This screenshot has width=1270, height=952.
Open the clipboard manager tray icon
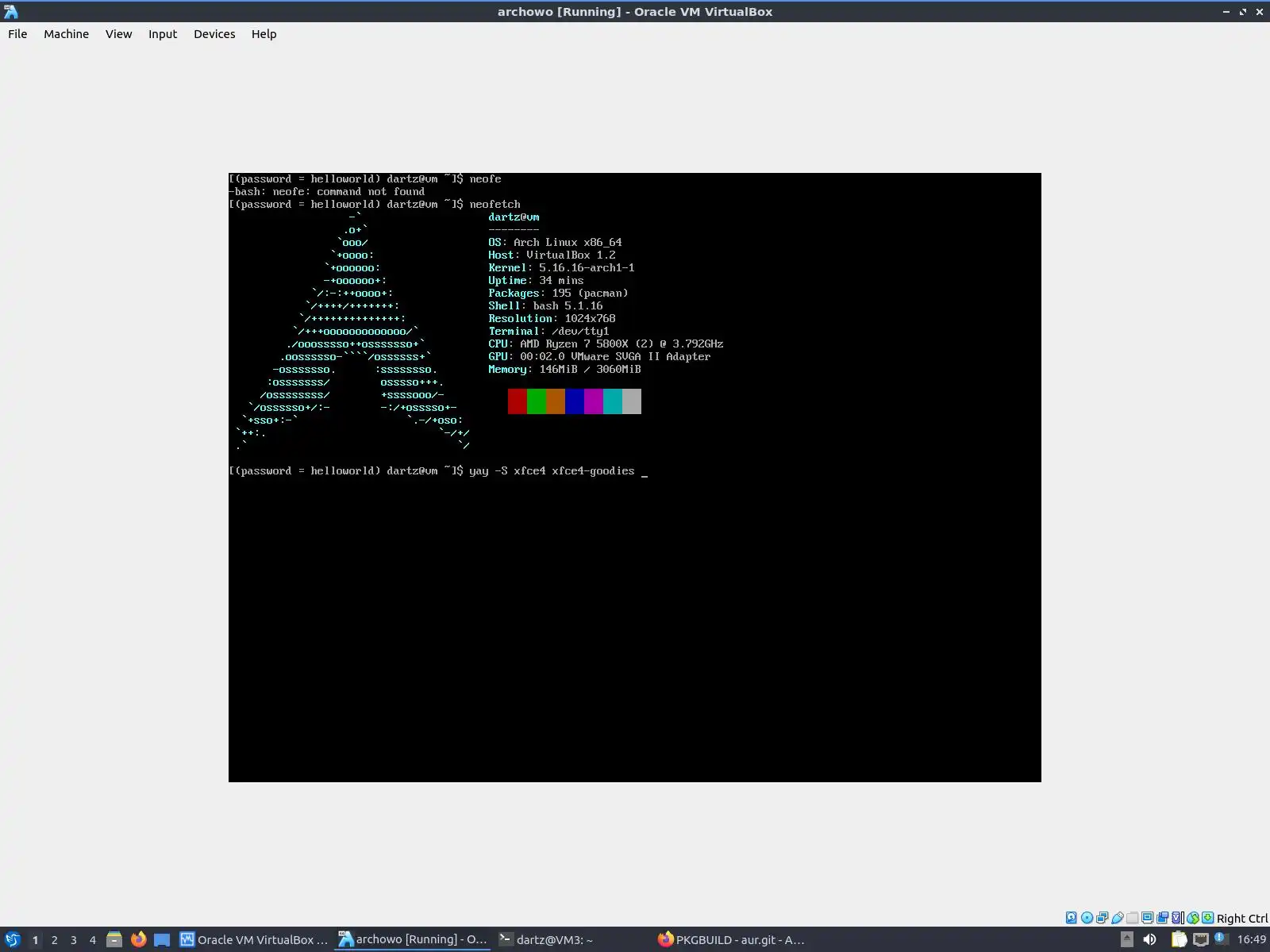[x=1179, y=939]
